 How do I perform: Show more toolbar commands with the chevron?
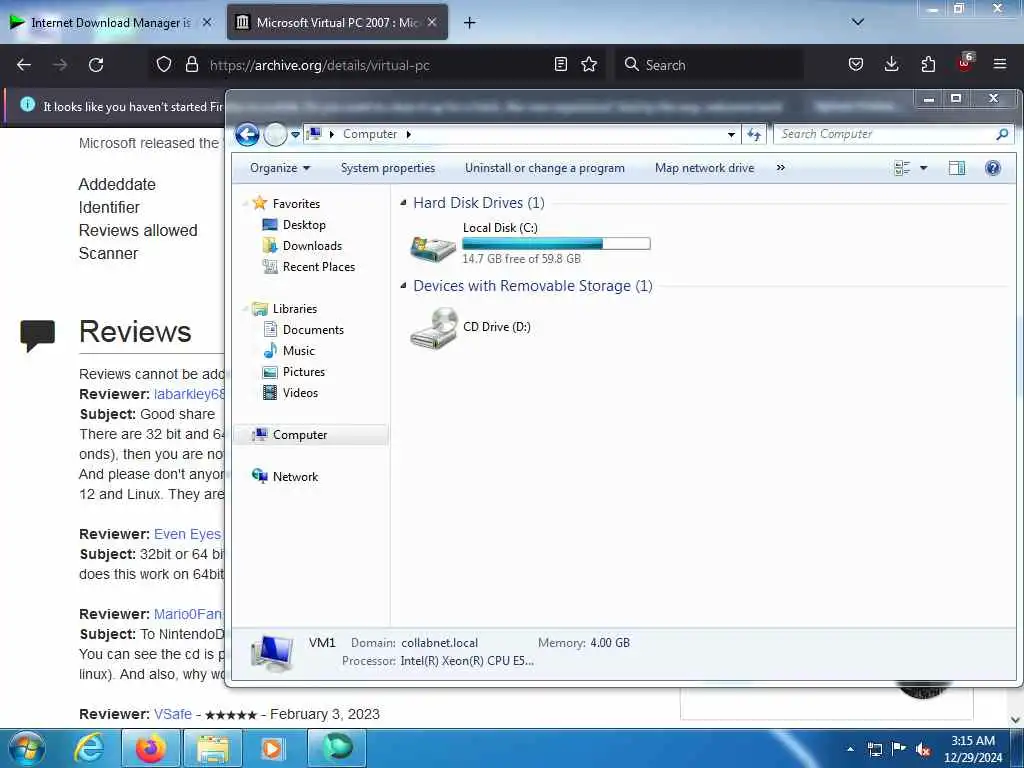point(780,168)
